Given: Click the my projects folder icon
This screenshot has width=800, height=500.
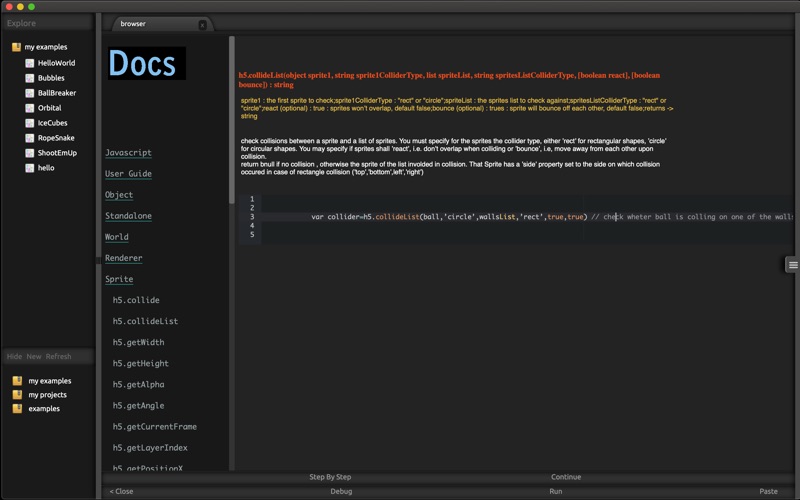Looking at the screenshot, I should coord(17,394).
